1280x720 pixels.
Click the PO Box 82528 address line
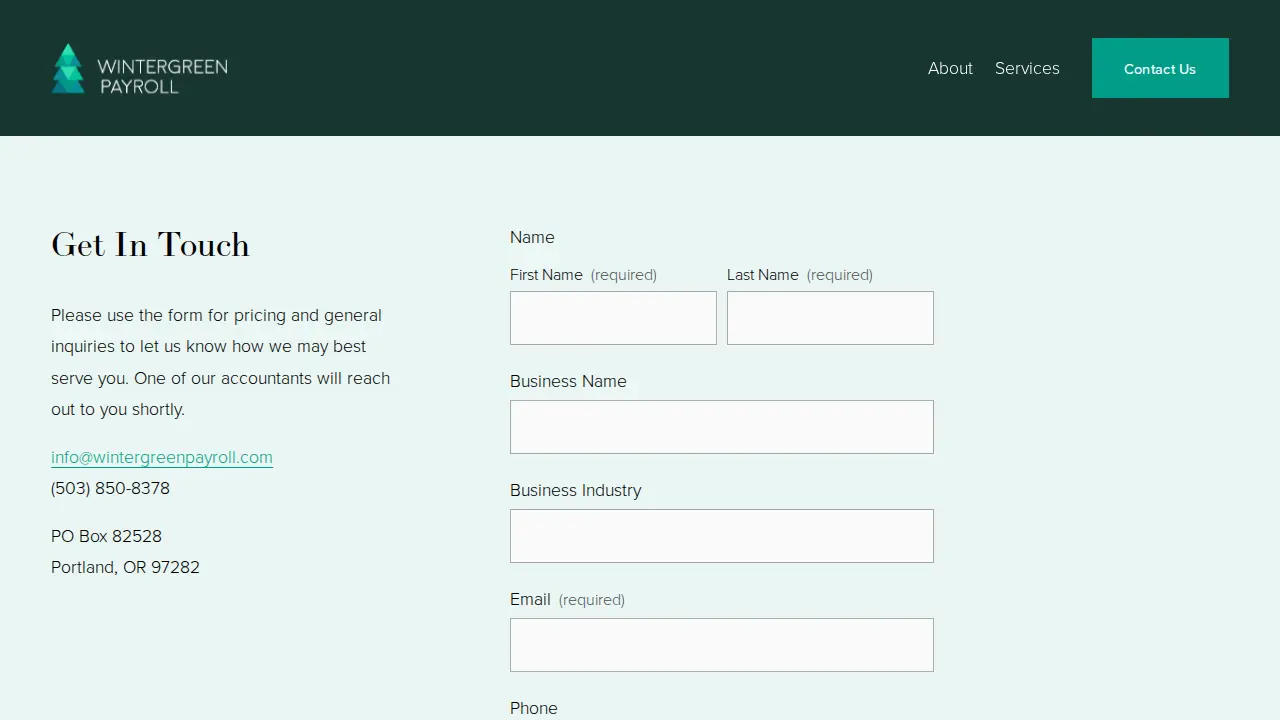click(x=106, y=536)
